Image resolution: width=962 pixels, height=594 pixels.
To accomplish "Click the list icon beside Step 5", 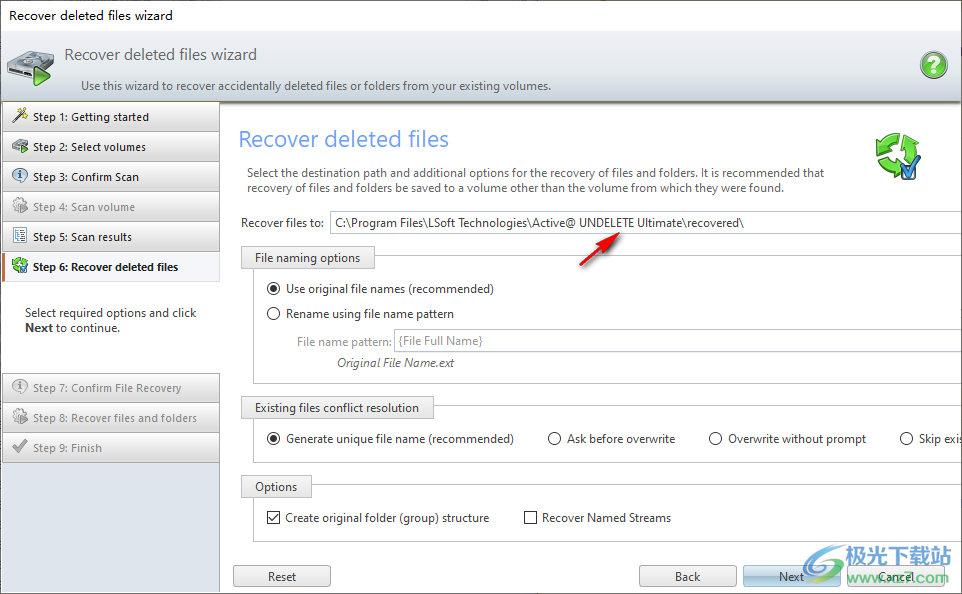I will (20, 236).
